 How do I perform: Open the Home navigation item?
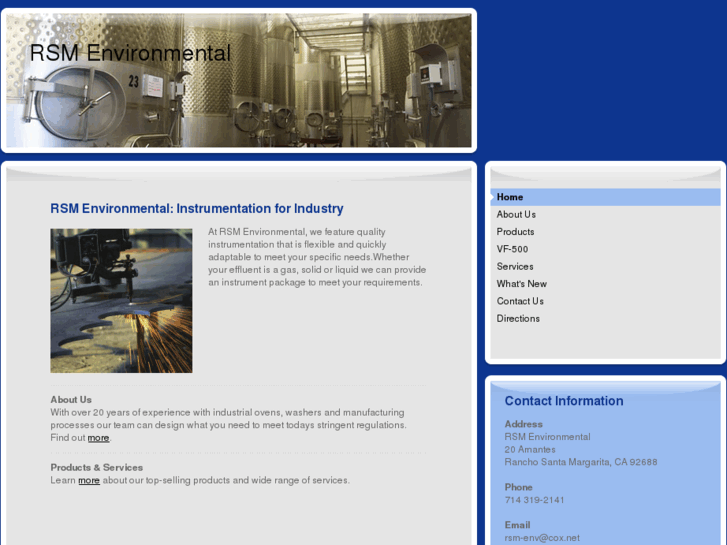pyautogui.click(x=605, y=197)
